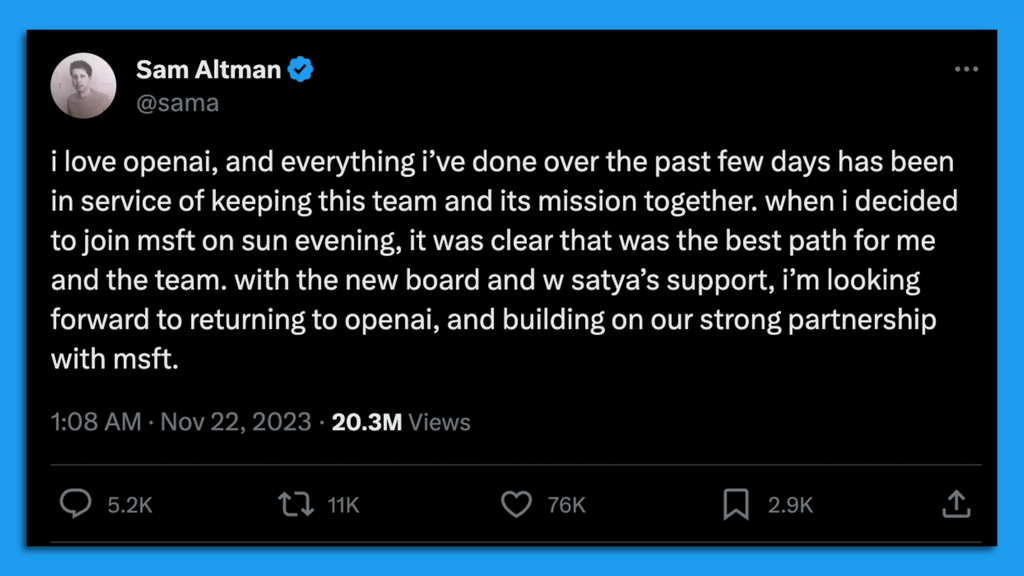Open tweet options via the ellipsis
1024x576 pixels.
pos(967,68)
